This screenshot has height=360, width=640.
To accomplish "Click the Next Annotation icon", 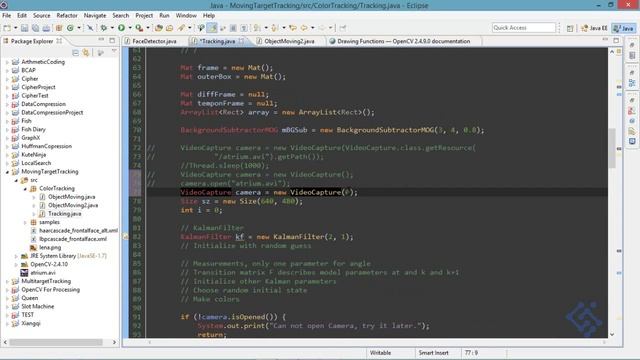I will pyautogui.click(x=257, y=28).
